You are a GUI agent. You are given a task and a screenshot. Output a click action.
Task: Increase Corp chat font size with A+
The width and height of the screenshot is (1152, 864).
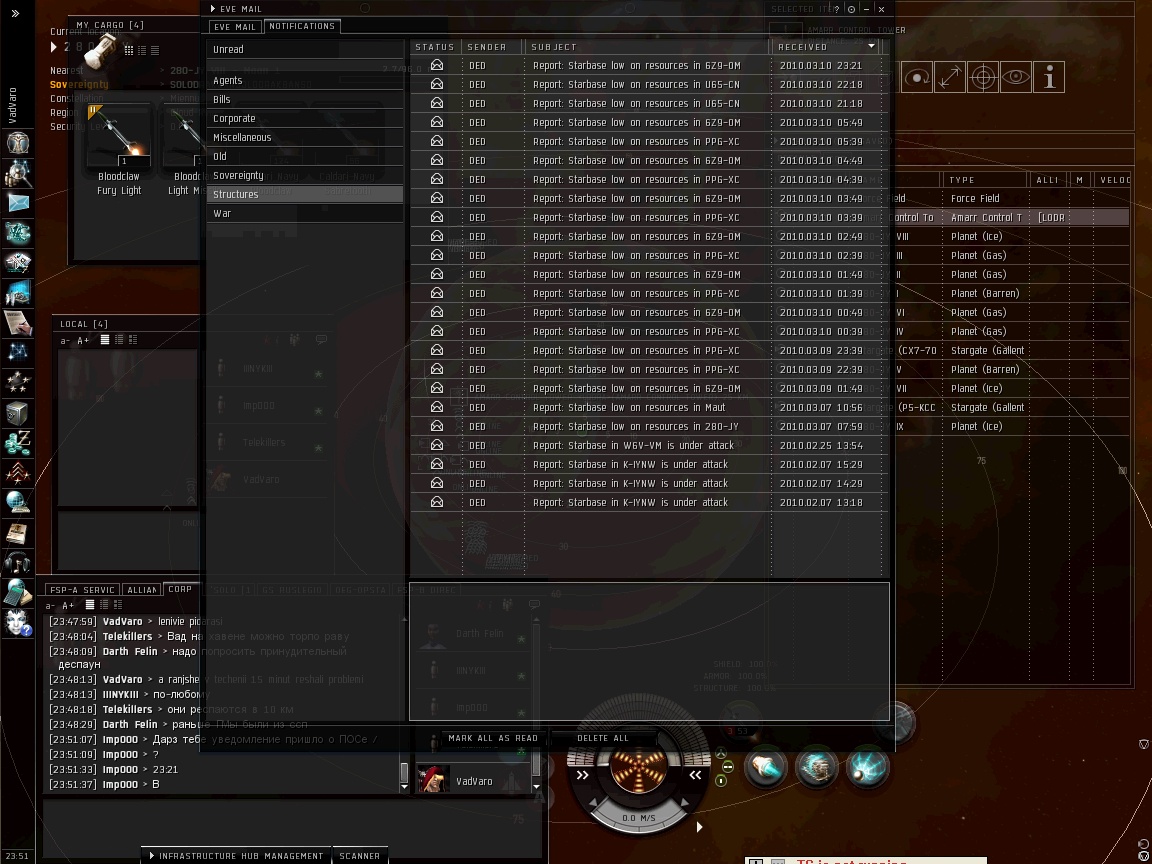click(68, 605)
